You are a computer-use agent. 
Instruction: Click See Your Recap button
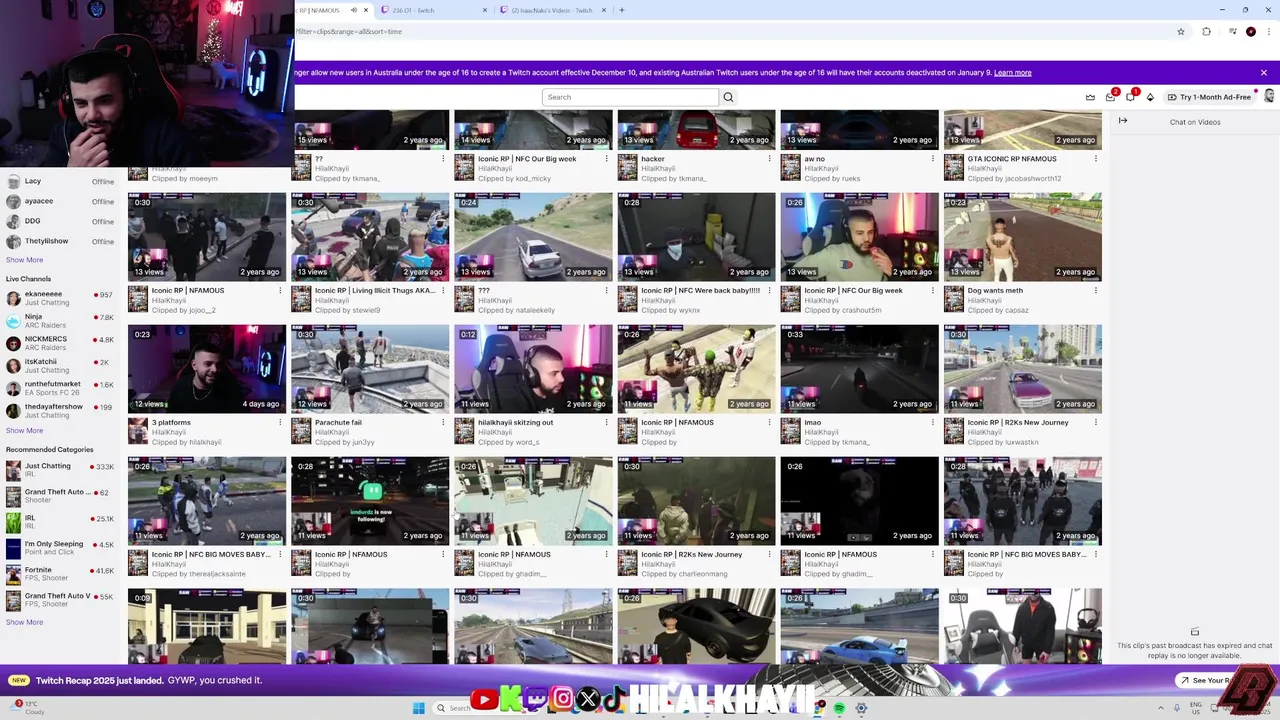click(1203, 680)
